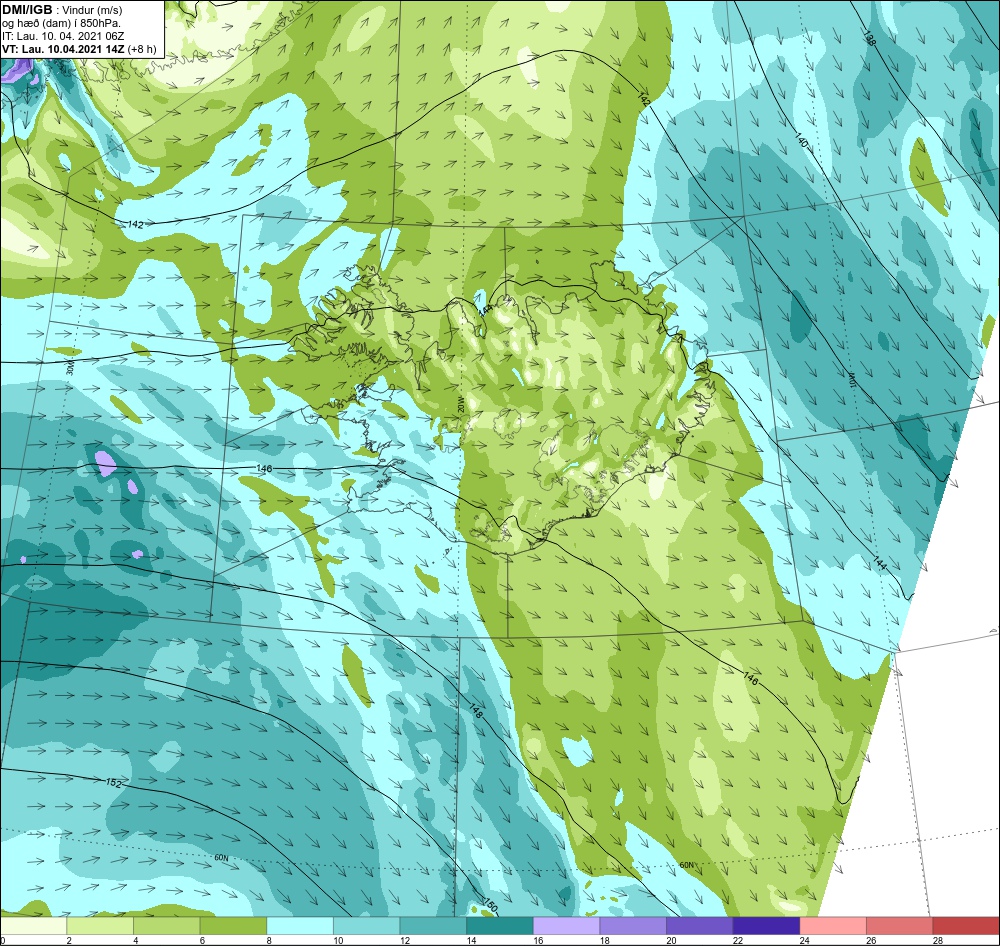Click the pale yellow 0–2 m/s legend swatch
Screen dimensions: 1000x946
pos(33,926)
